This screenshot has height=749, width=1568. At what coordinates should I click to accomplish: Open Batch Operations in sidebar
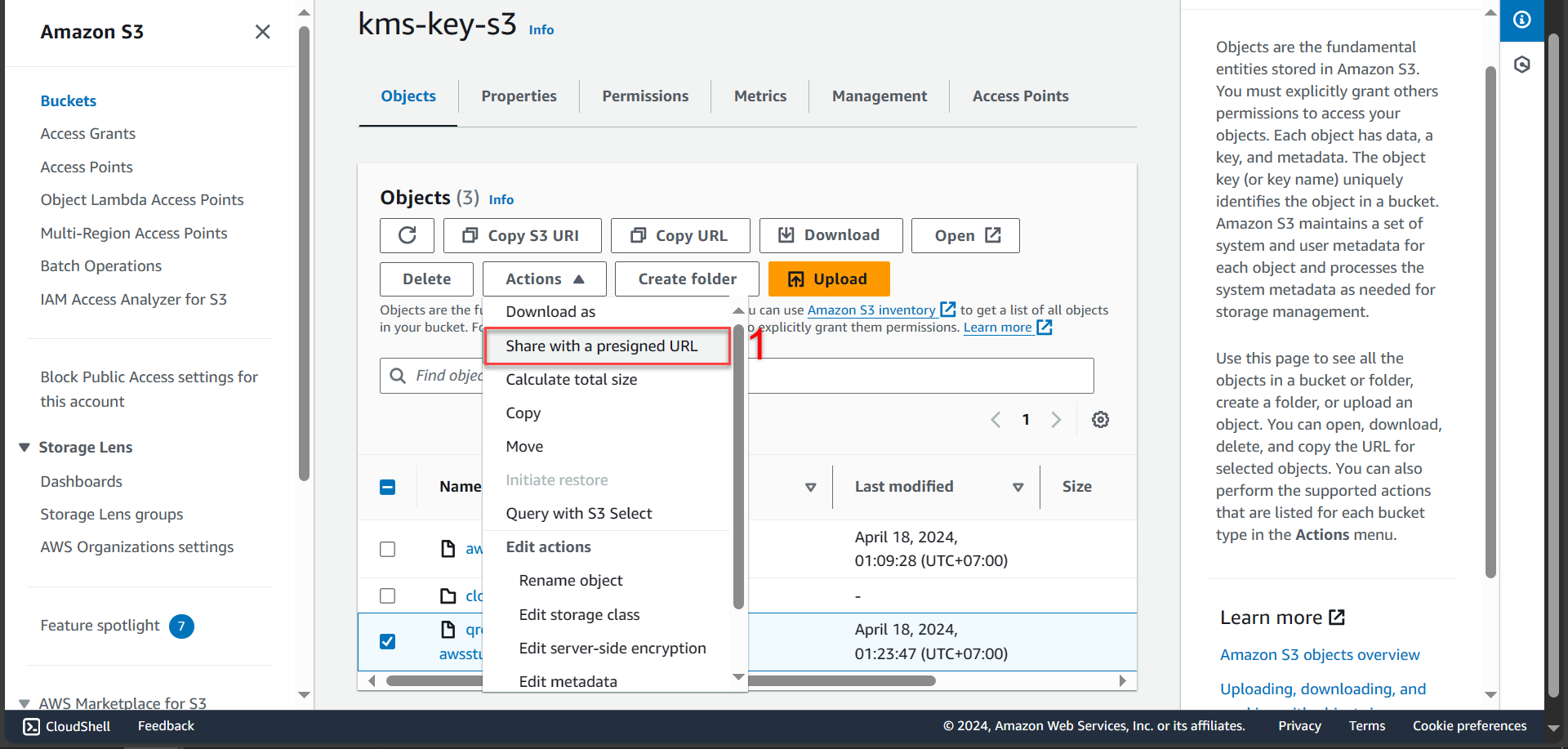coord(101,265)
